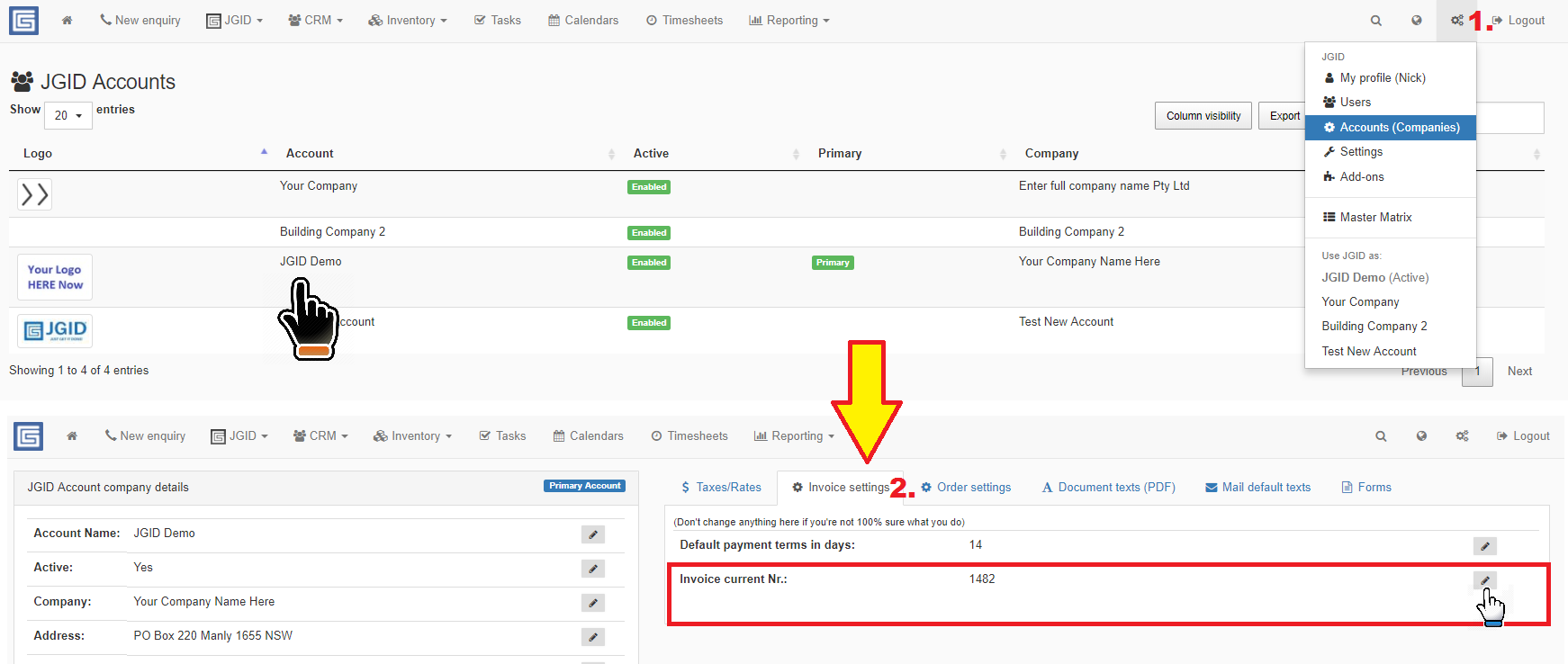The height and width of the screenshot is (664, 1568).
Task: Select Users in settings menu
Action: [x=1391, y=103]
